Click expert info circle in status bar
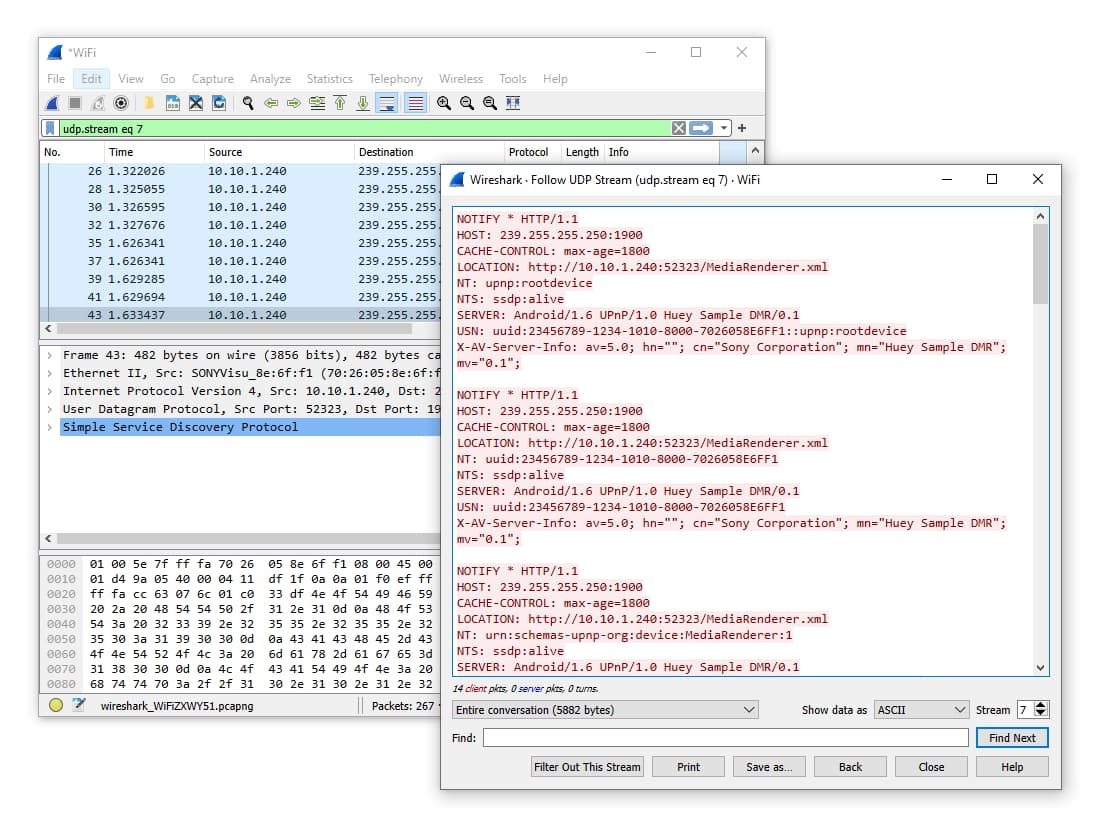The height and width of the screenshot is (829, 1117). [x=56, y=706]
